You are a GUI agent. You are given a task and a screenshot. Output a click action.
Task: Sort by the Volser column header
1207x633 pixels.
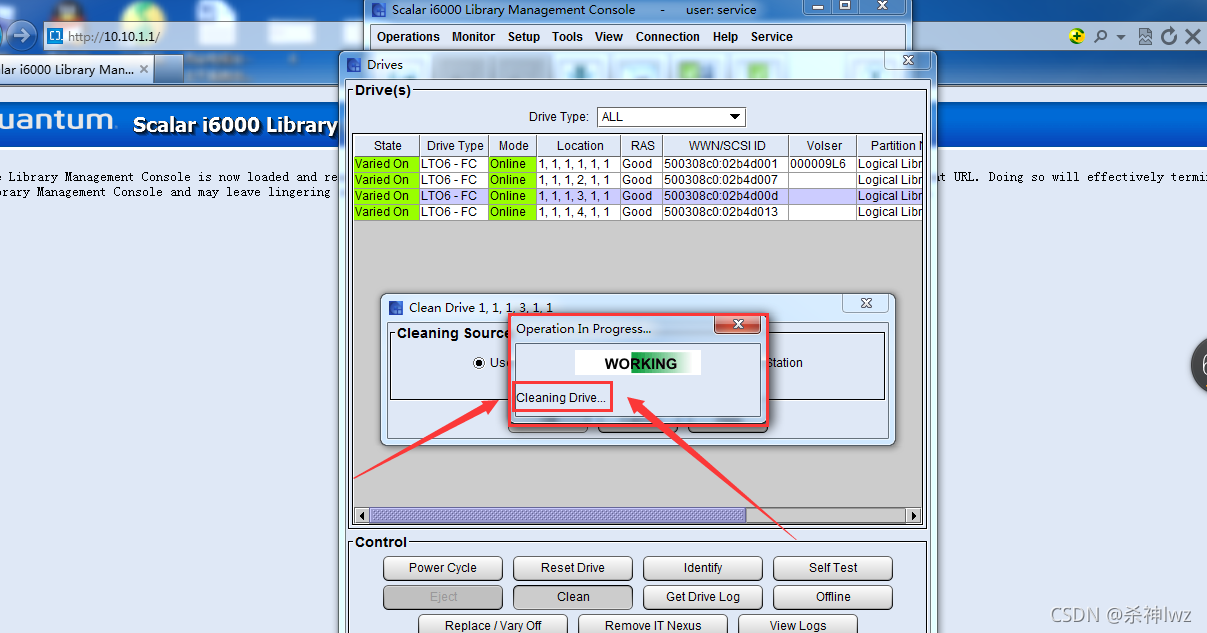point(823,146)
